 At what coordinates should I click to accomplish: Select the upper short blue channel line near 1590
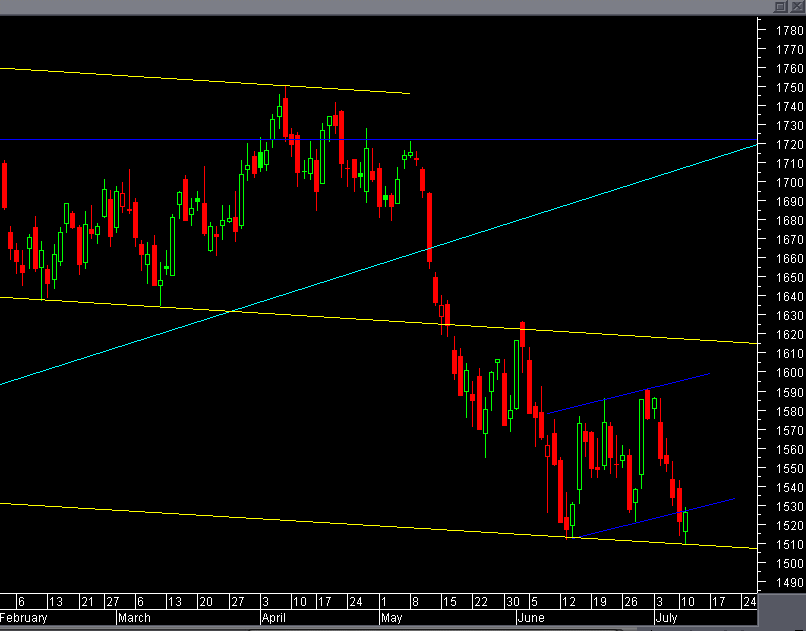click(628, 394)
